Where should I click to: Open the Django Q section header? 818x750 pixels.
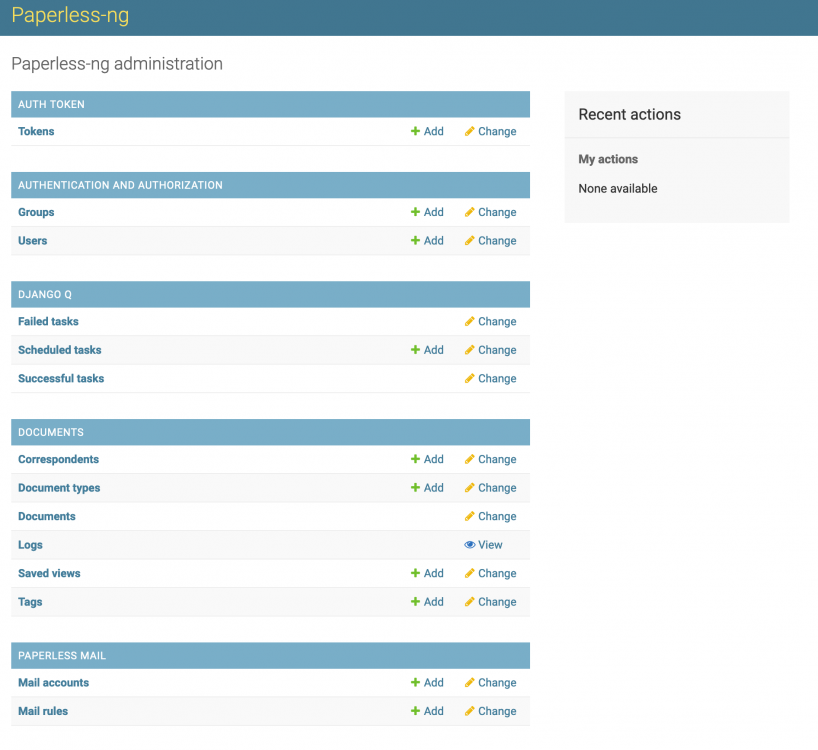pyautogui.click(x=45, y=294)
